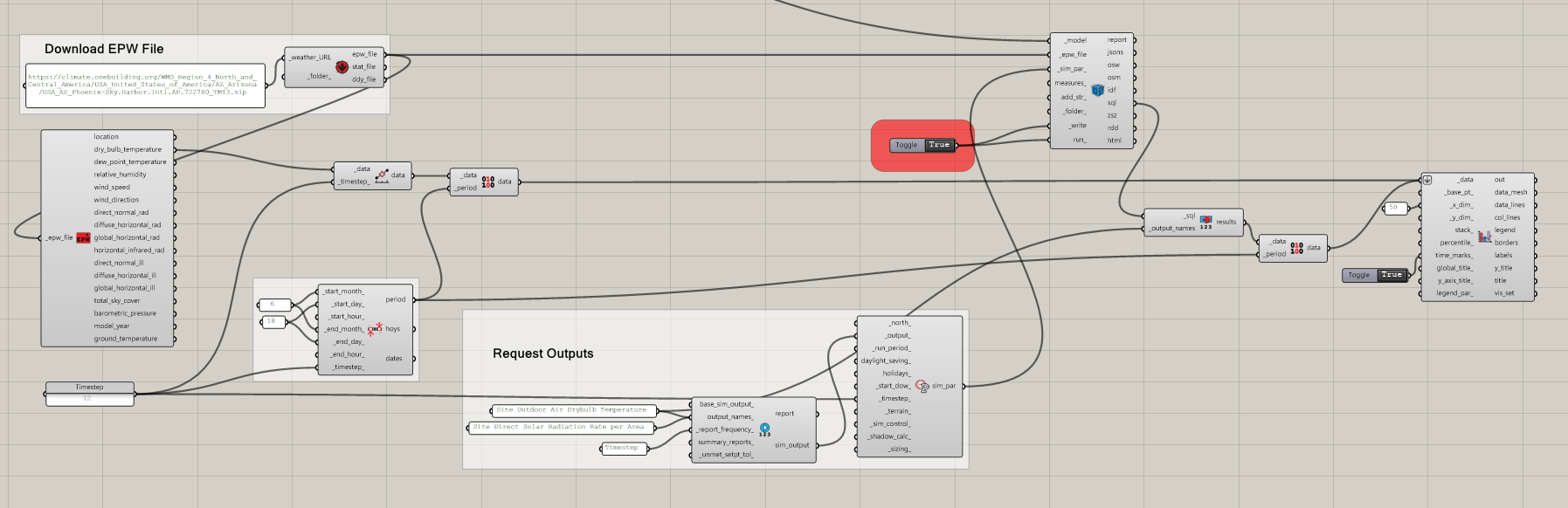Click the Simulation Output component icon

point(764,429)
